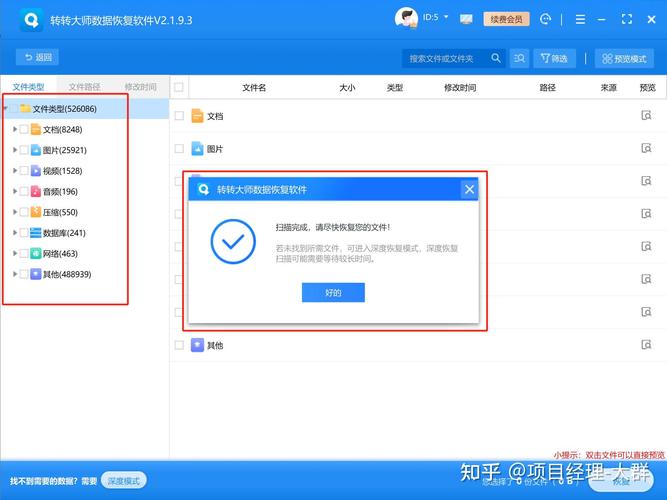
Task: Open the user avatar profile
Action: (x=406, y=18)
